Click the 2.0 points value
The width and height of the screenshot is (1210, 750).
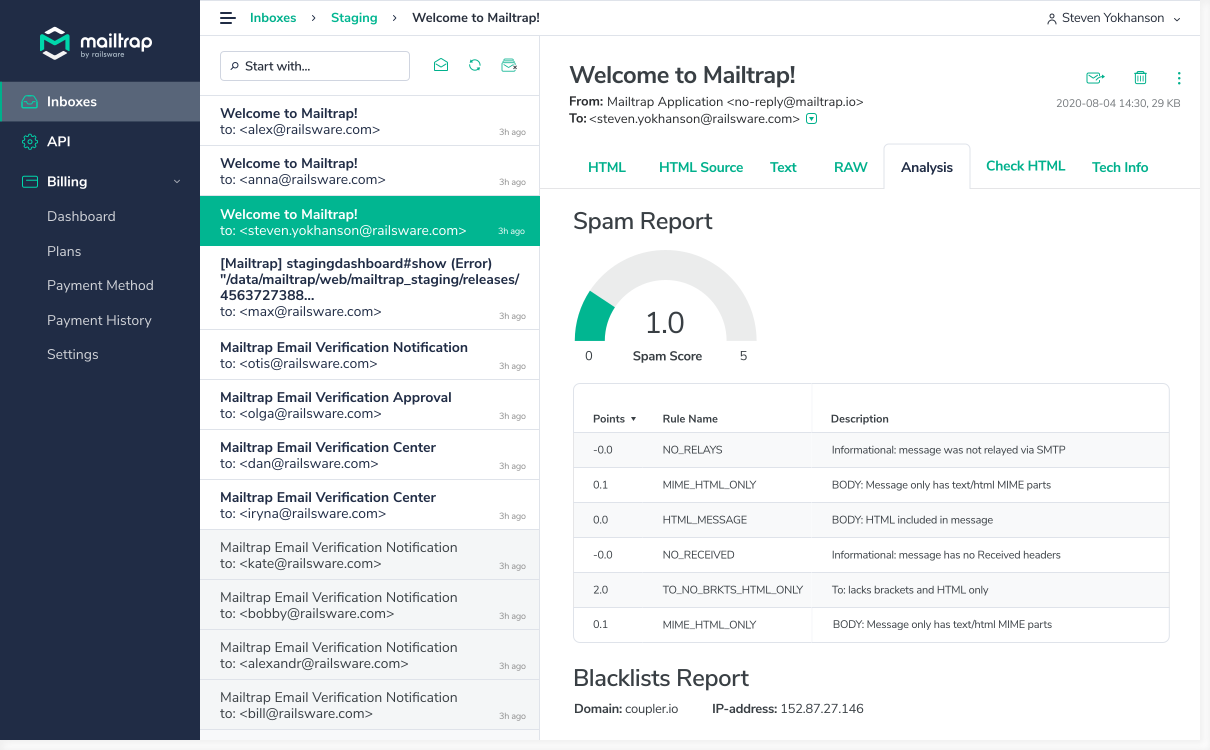pyautogui.click(x=601, y=590)
